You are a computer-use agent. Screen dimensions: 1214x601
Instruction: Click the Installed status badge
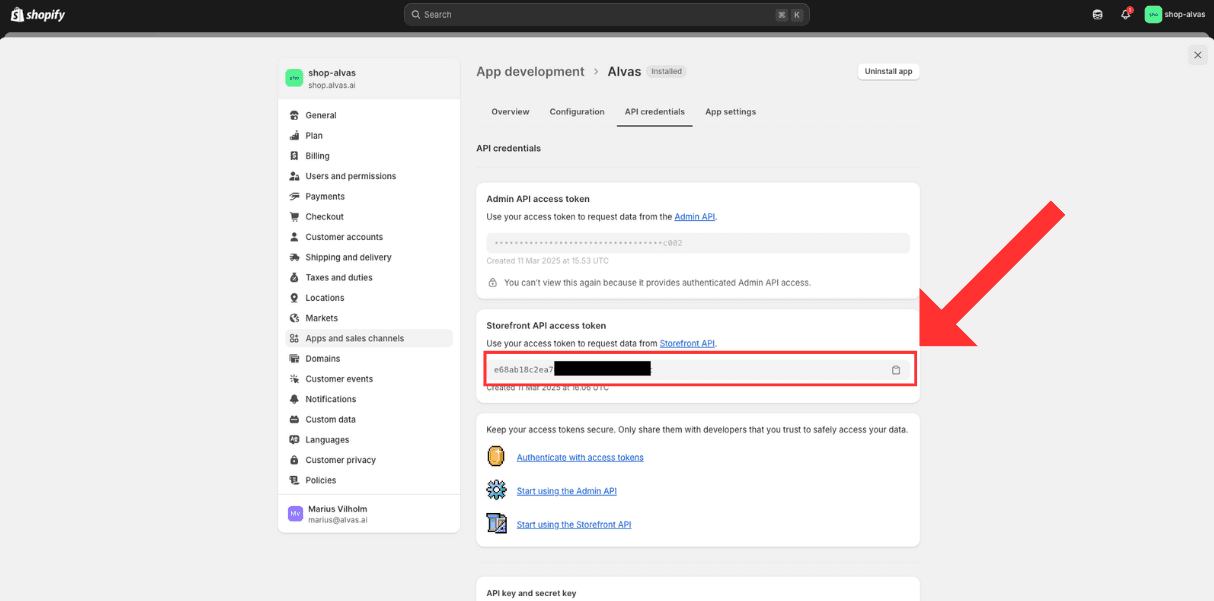click(667, 72)
